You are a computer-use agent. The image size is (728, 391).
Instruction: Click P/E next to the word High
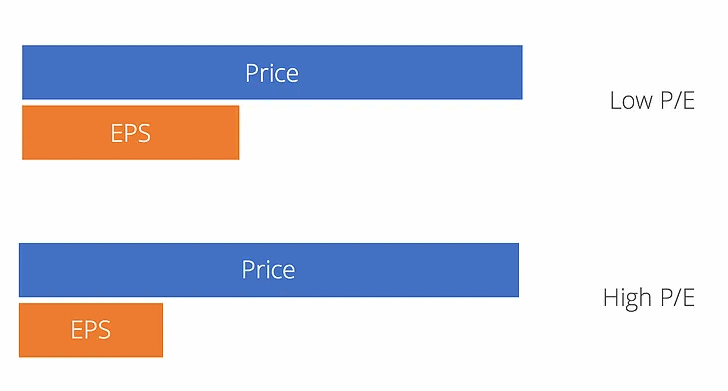point(677,297)
